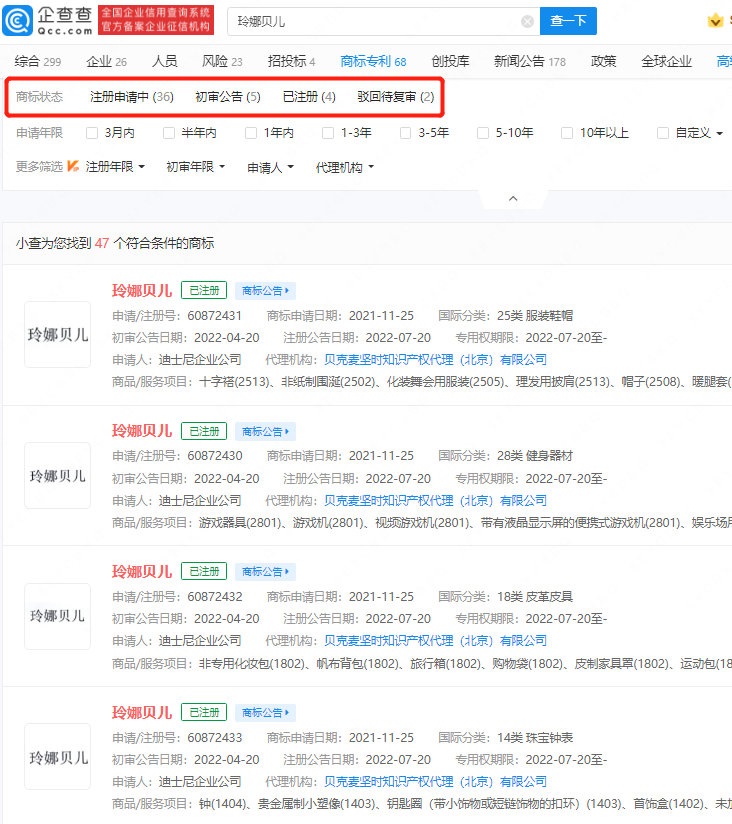Open the 新闻公告 178 tab
732x824 pixels.
click(530, 61)
